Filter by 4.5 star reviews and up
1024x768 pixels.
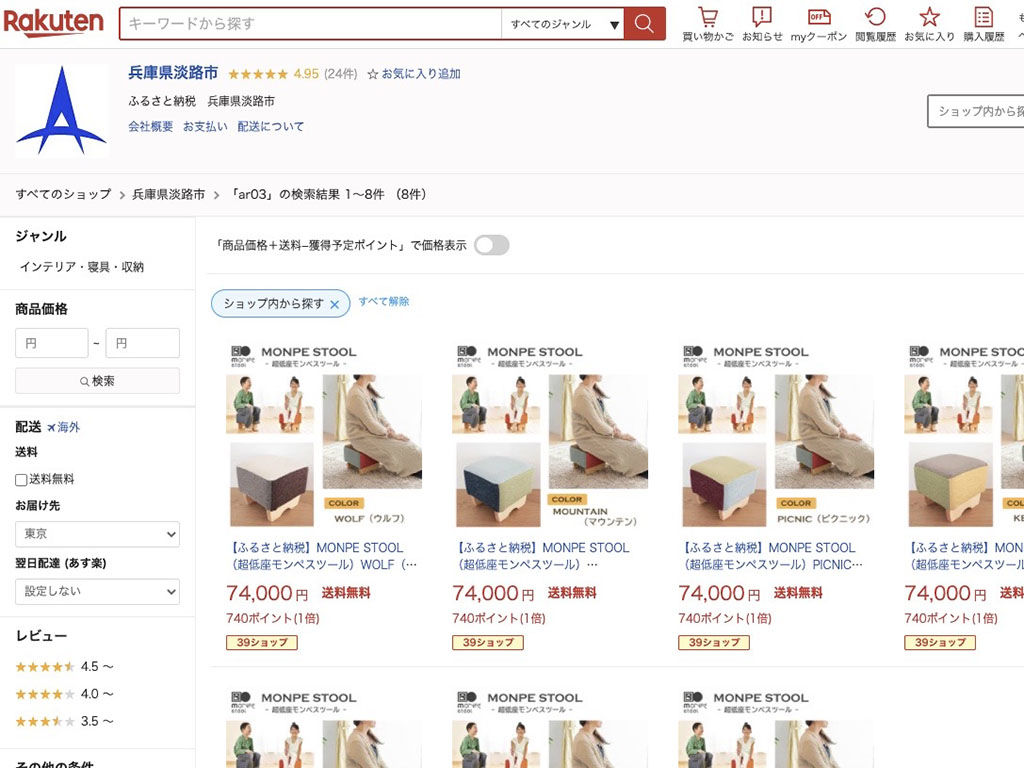(x=64, y=667)
